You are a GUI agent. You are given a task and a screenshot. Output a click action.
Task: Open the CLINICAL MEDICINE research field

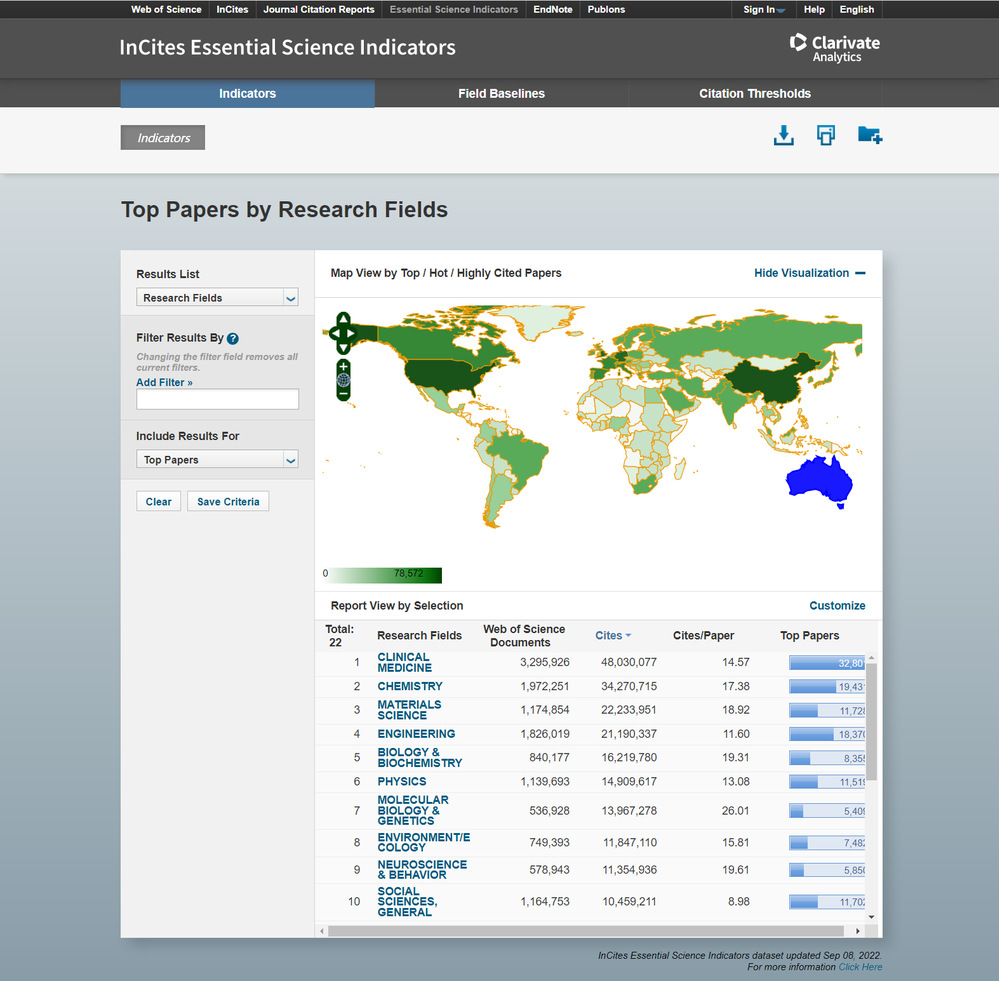pos(404,662)
